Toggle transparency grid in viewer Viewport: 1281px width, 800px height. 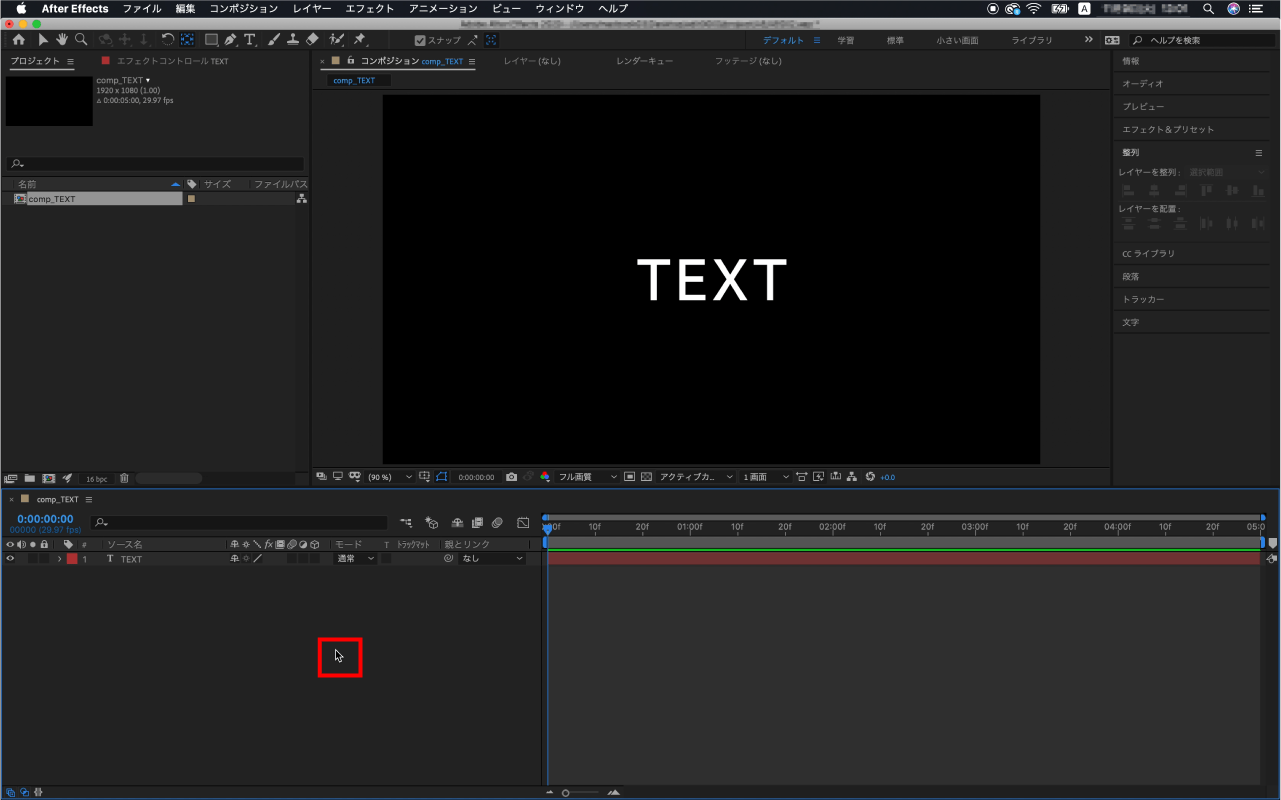[646, 477]
